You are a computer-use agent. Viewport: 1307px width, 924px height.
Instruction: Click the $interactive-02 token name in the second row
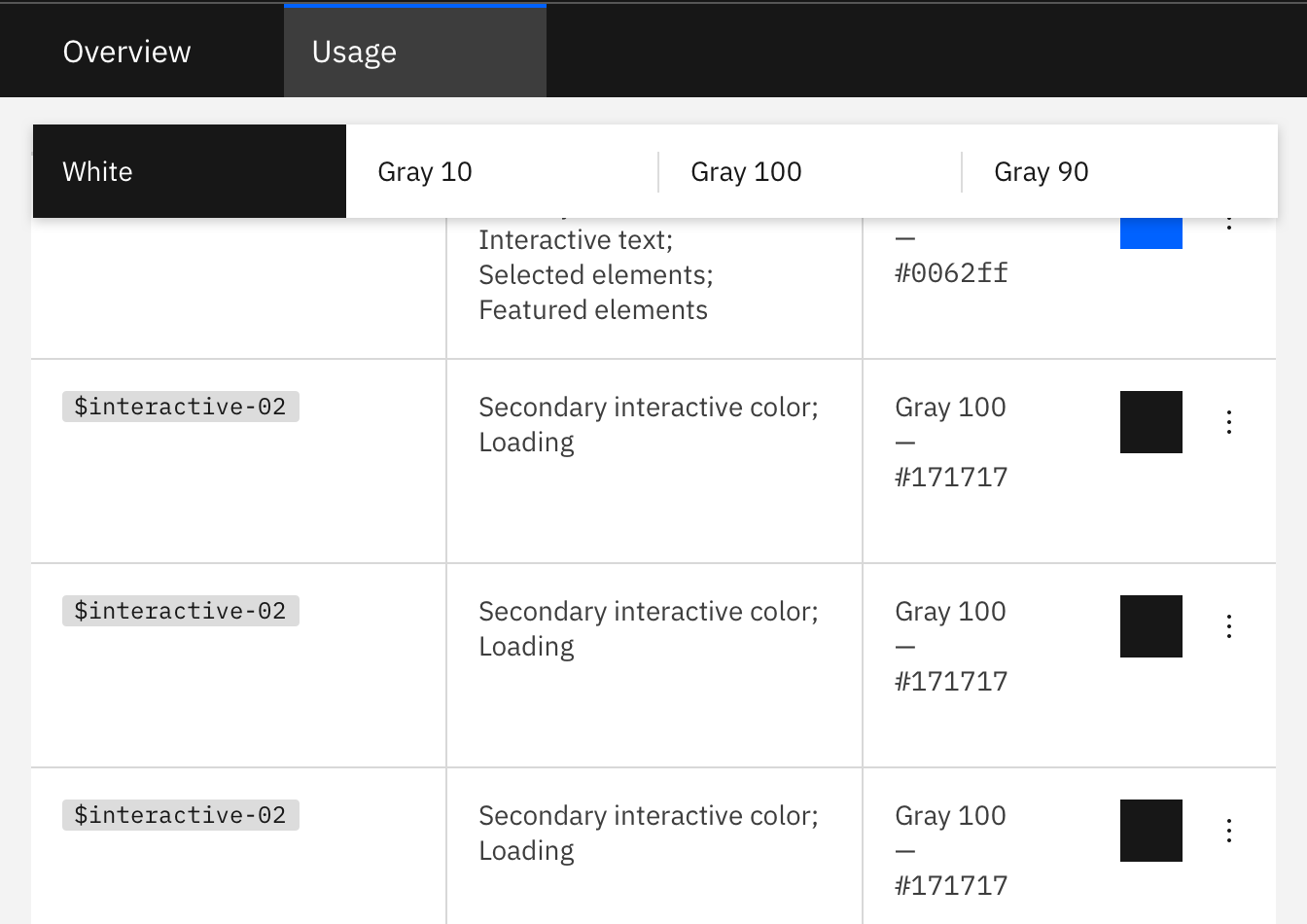180,610
